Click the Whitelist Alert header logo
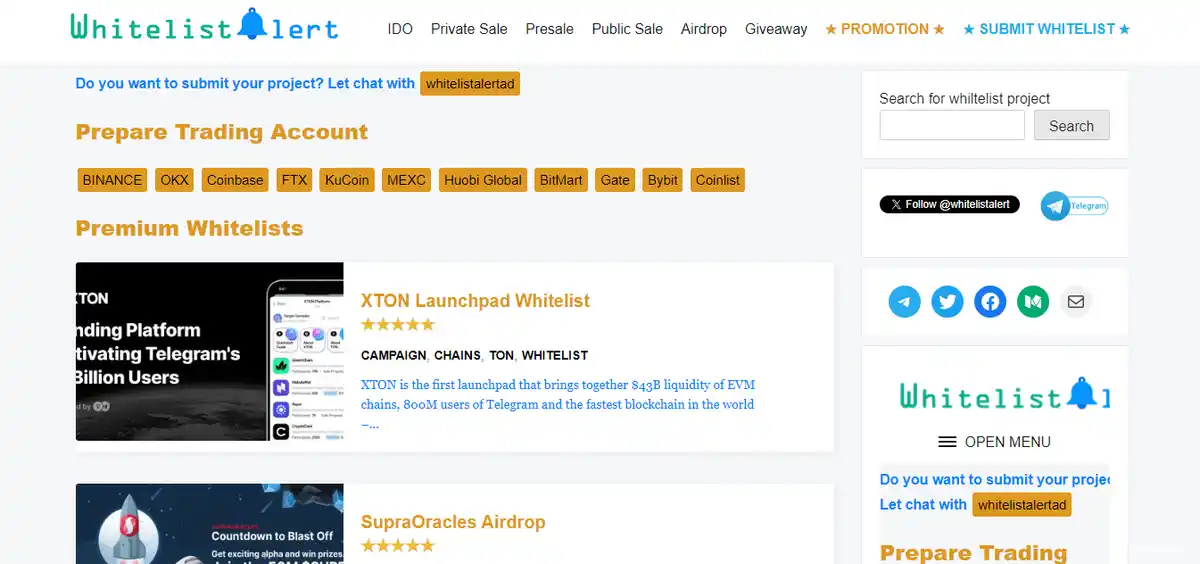 click(x=204, y=27)
